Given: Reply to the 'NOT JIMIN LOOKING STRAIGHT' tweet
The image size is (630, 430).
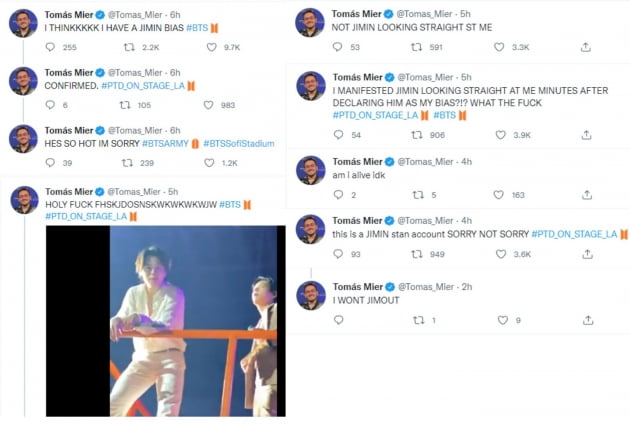Looking at the screenshot, I should 338,47.
